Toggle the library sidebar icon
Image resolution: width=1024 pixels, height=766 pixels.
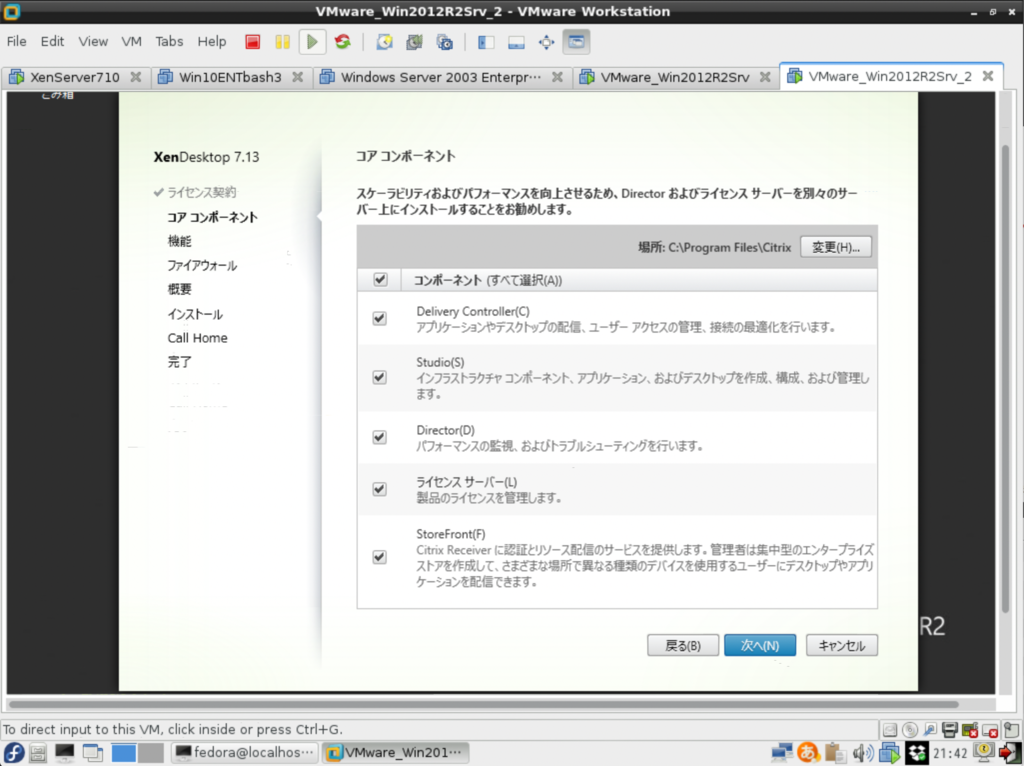coord(486,42)
